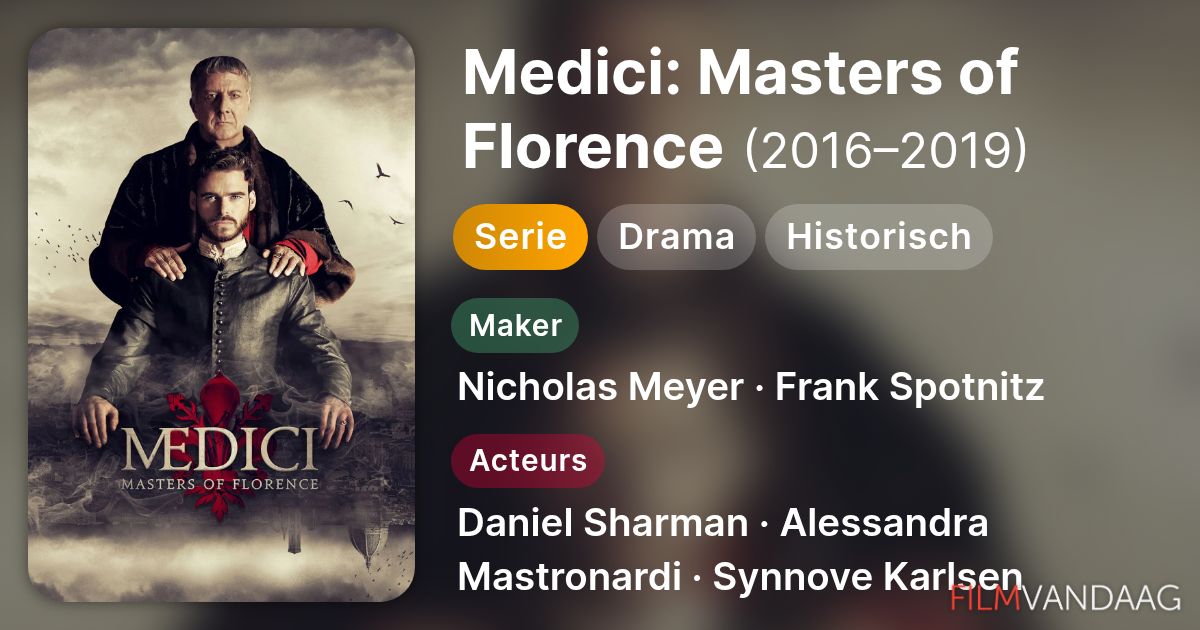Click the Medici: Masters of Florence heading
This screenshot has height=630, width=1200.
738,110
